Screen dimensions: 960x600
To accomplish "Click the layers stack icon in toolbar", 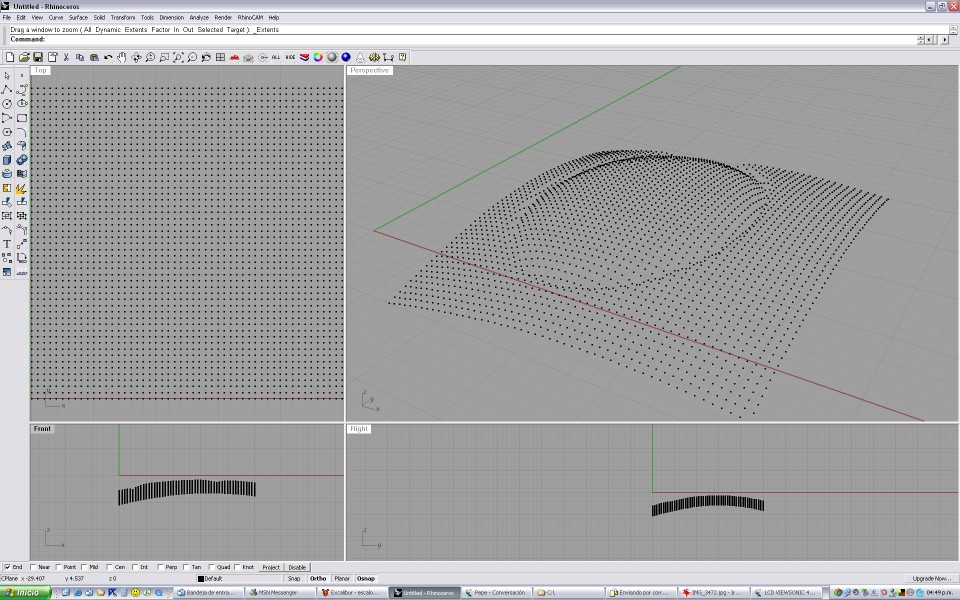I will [x=304, y=57].
